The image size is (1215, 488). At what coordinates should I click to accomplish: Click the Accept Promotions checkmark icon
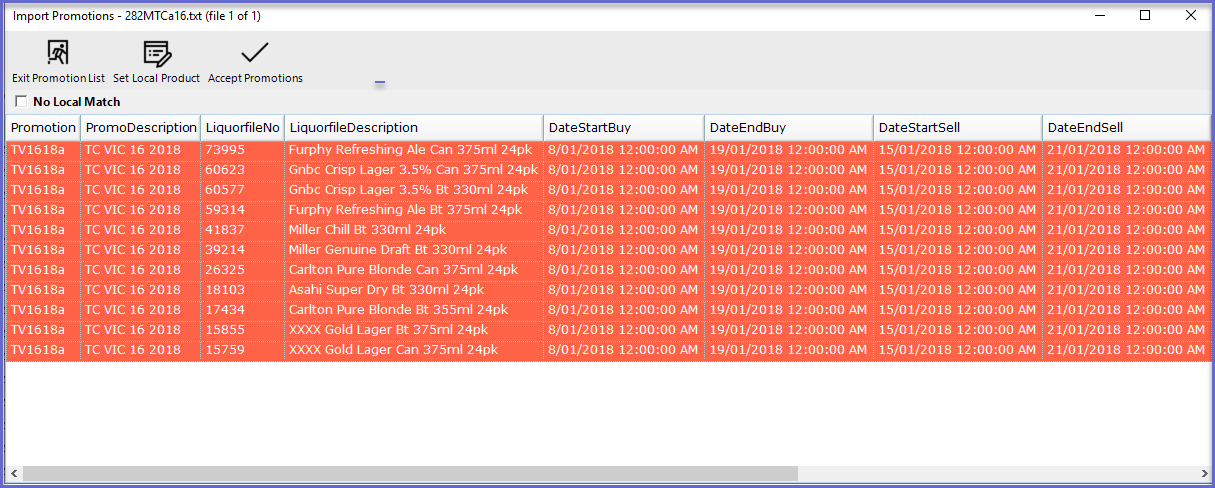[x=255, y=53]
